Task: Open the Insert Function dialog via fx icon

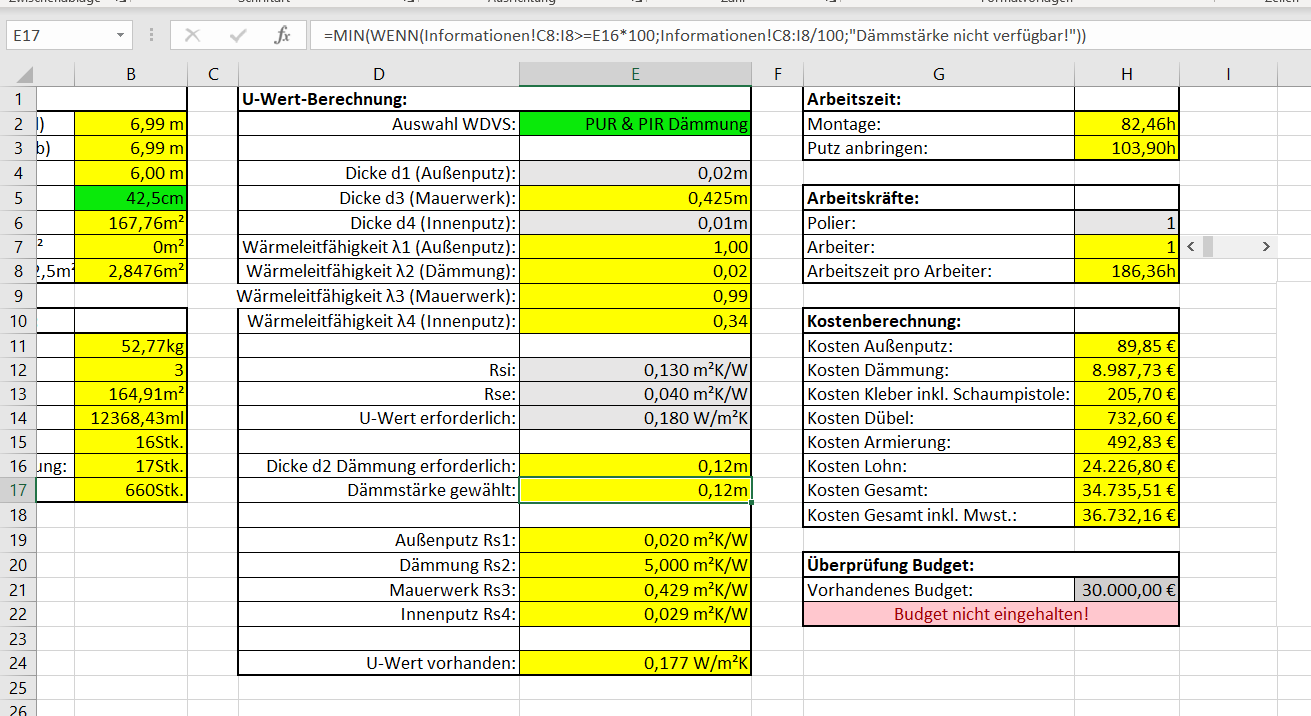Action: tap(283, 35)
